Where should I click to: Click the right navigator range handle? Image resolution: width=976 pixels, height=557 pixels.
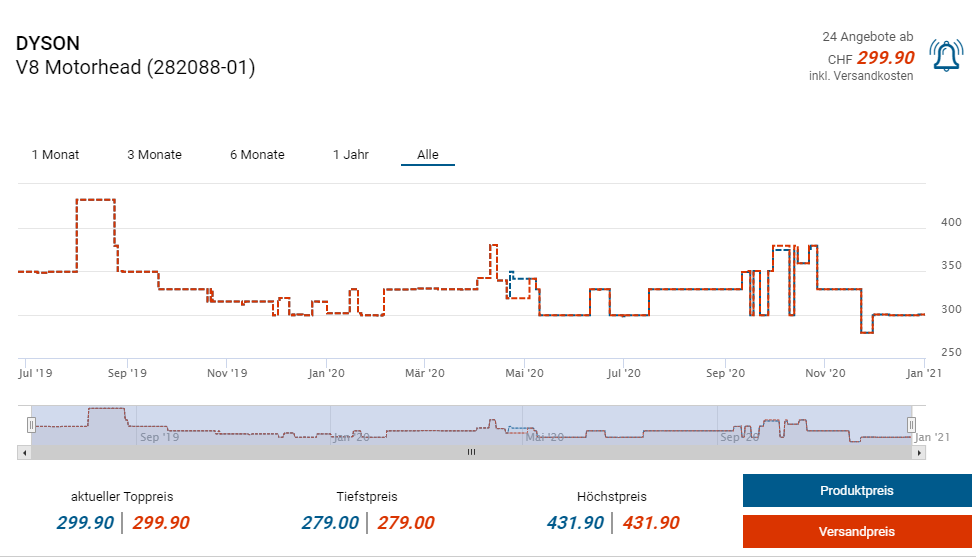(x=911, y=425)
